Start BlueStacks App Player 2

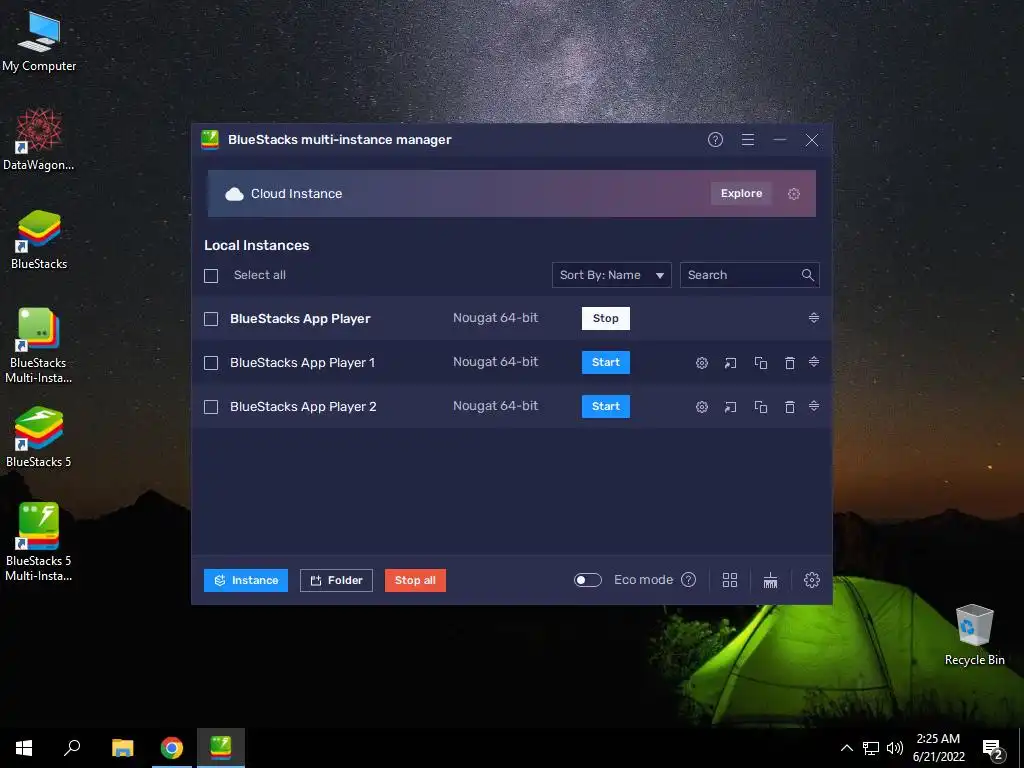pyautogui.click(x=605, y=406)
